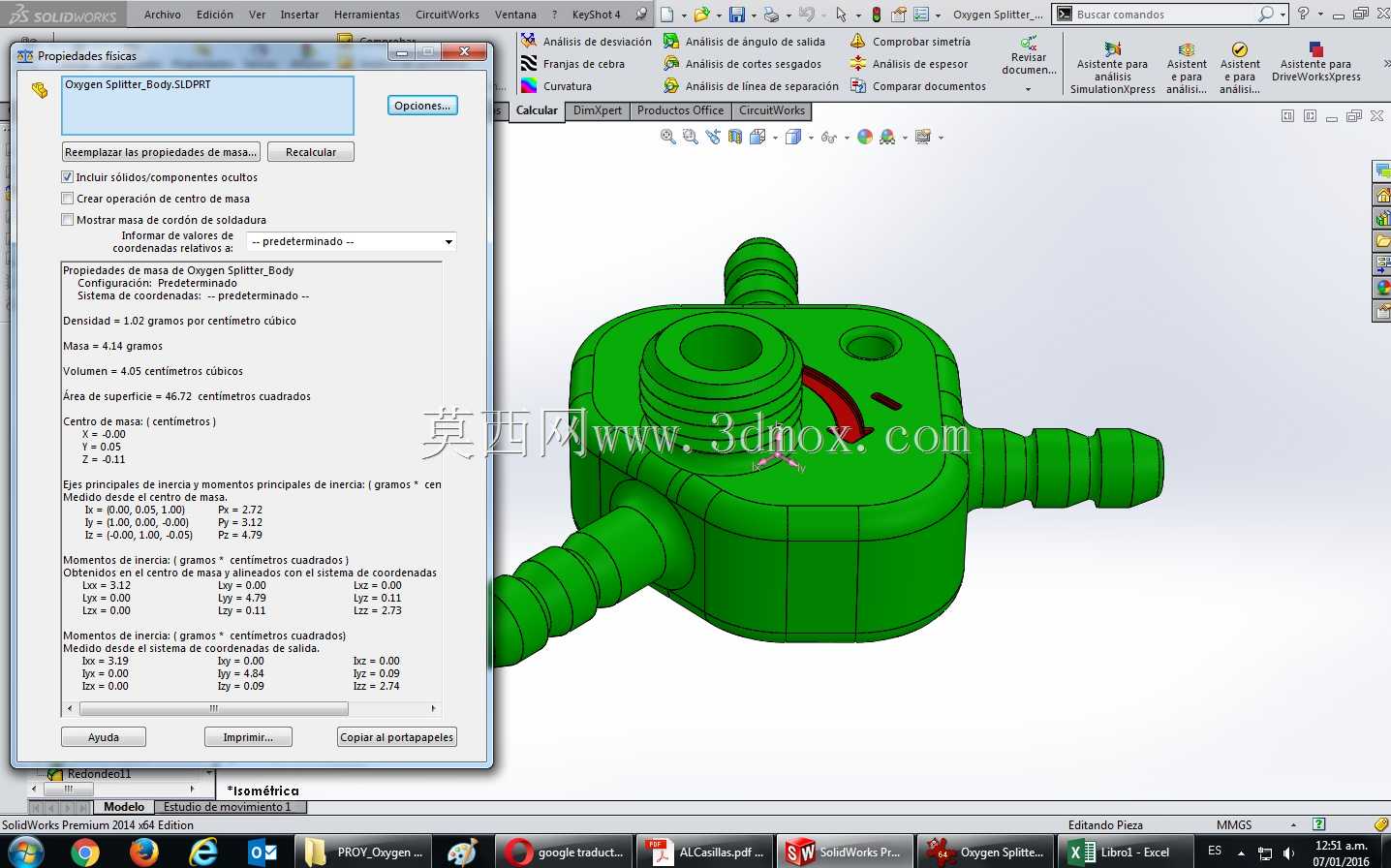Switch to the DimXpert tab

coord(598,110)
